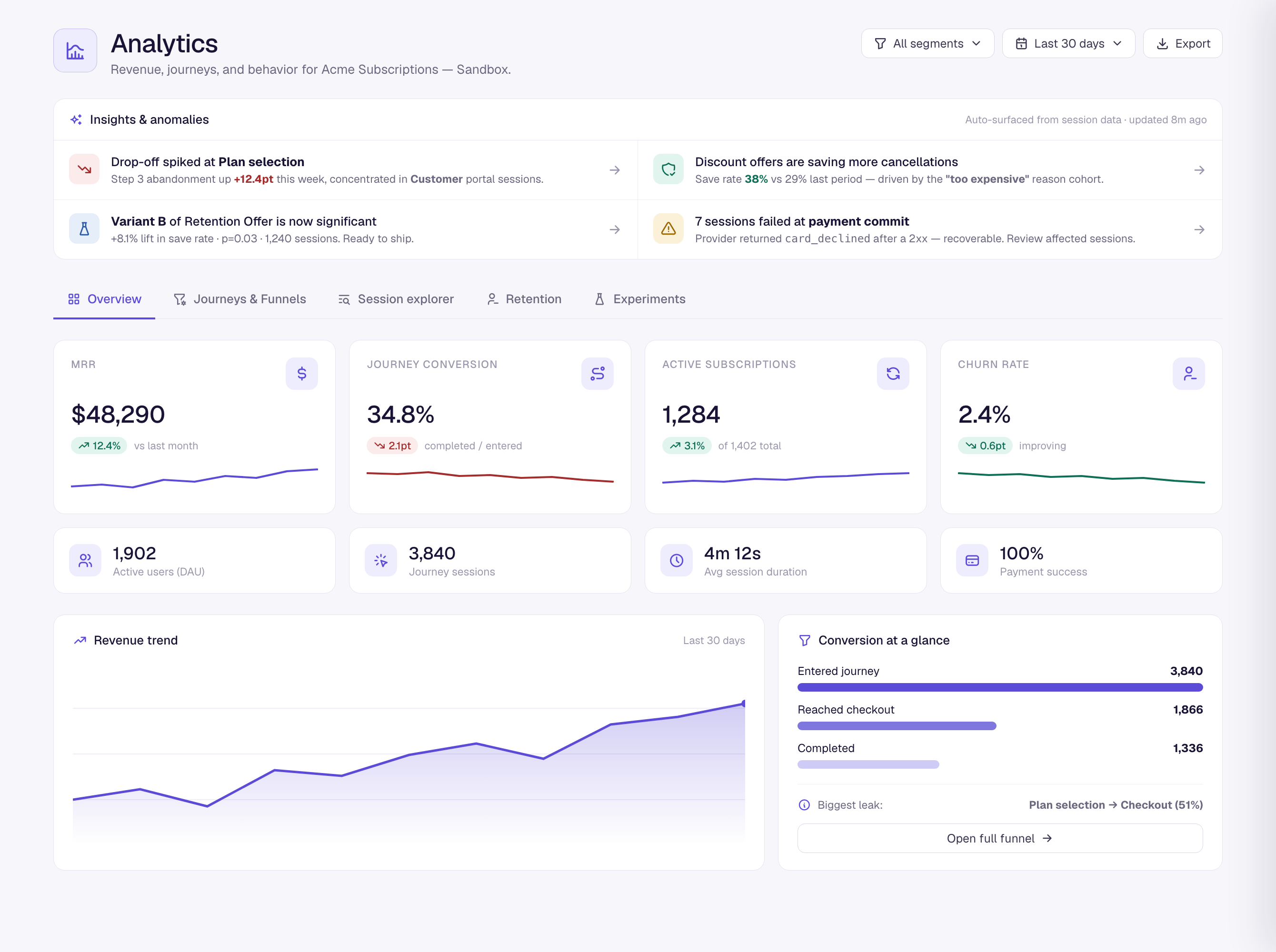Screen dimensions: 1276x952
Task: Open the Experiments tab
Action: [x=640, y=299]
